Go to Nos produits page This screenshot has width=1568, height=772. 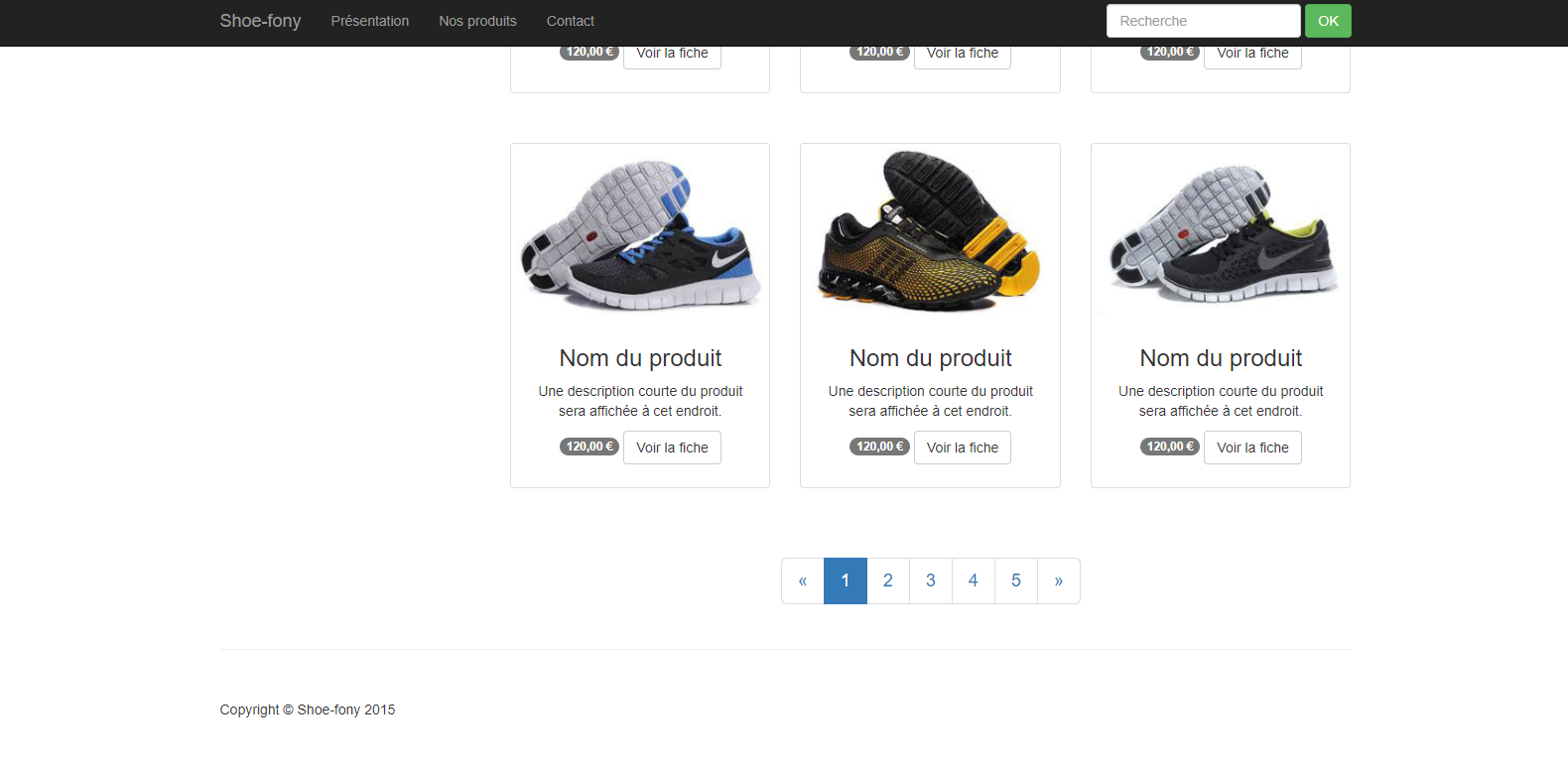477,21
